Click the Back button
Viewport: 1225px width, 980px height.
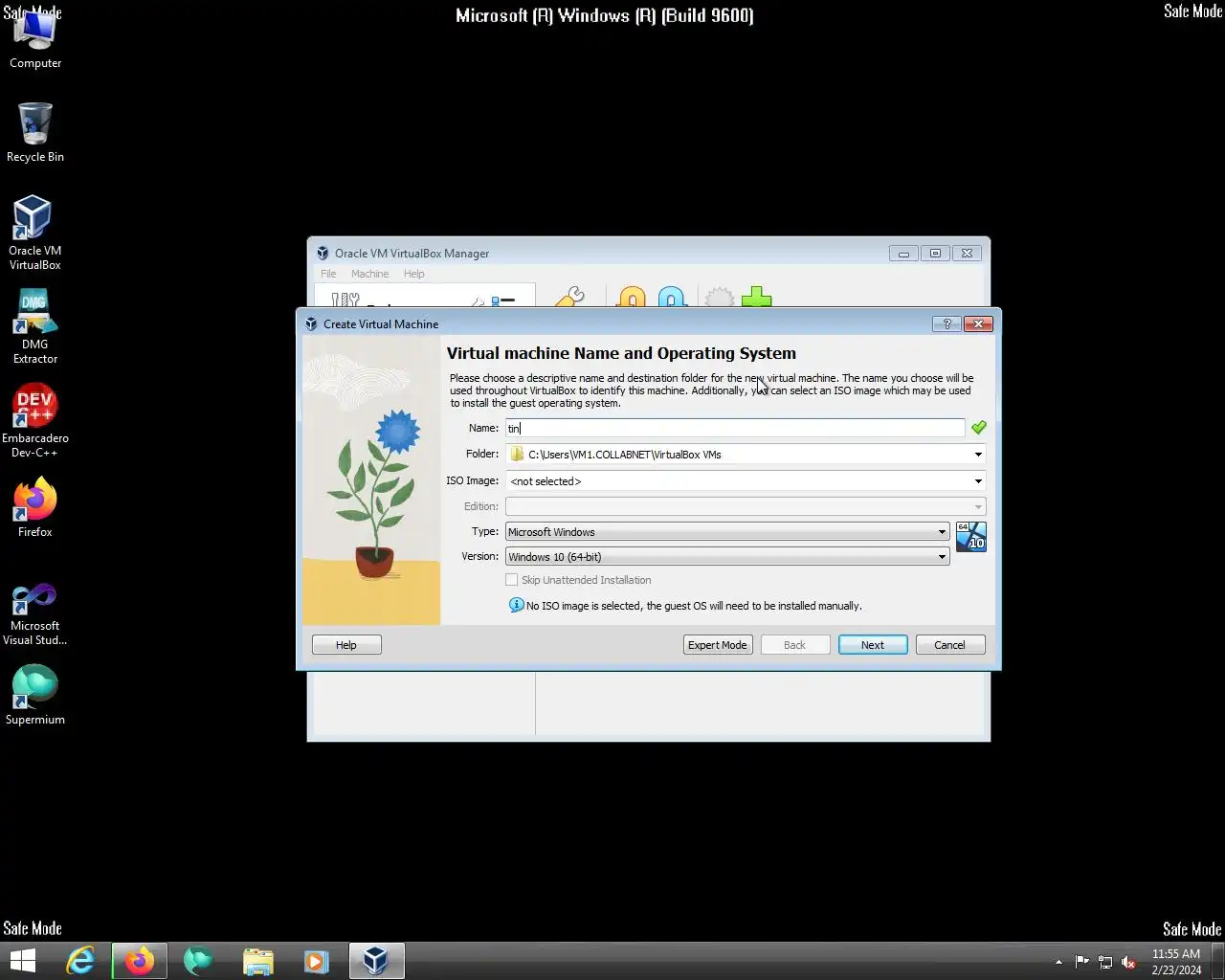tap(795, 645)
